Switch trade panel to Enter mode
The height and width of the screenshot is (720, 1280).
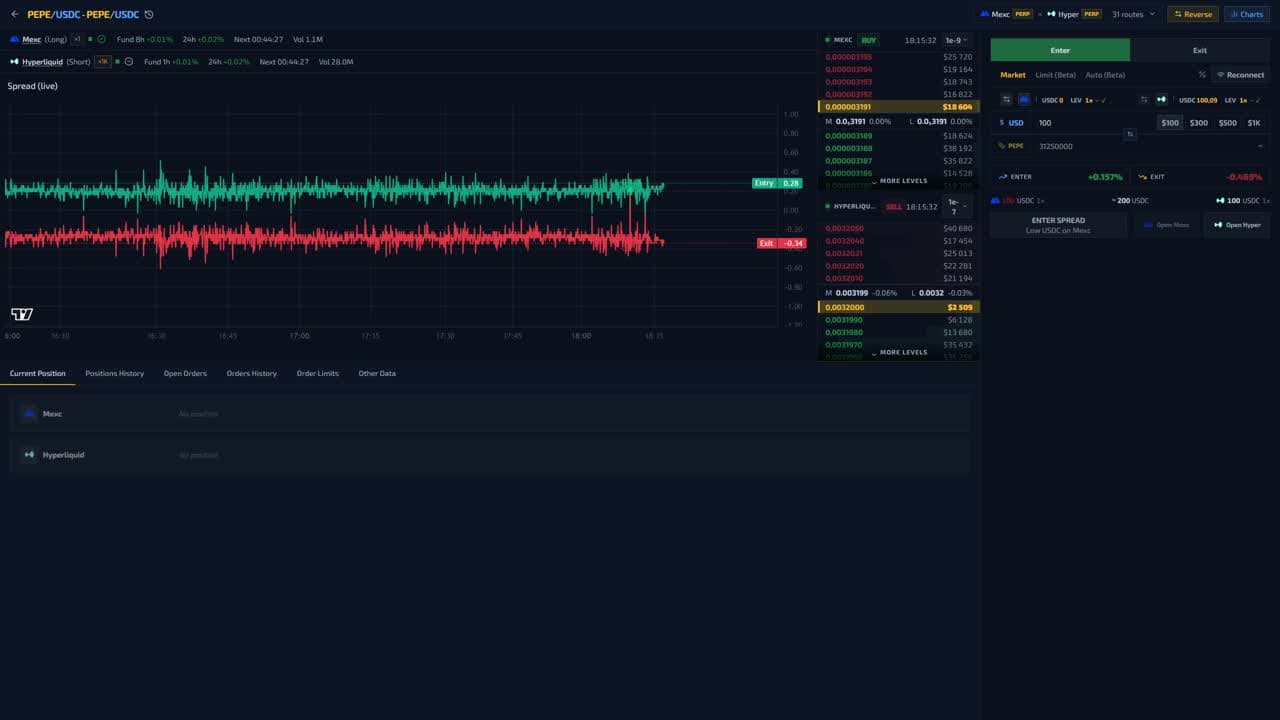click(x=1060, y=50)
